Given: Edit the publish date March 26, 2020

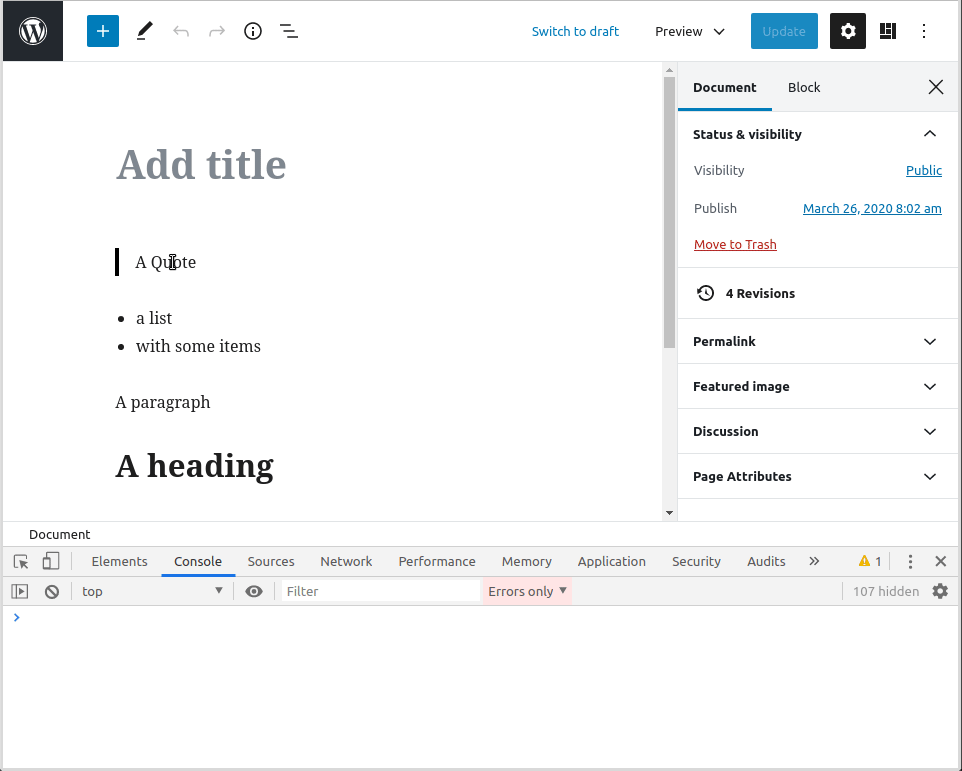Looking at the screenshot, I should pos(872,209).
